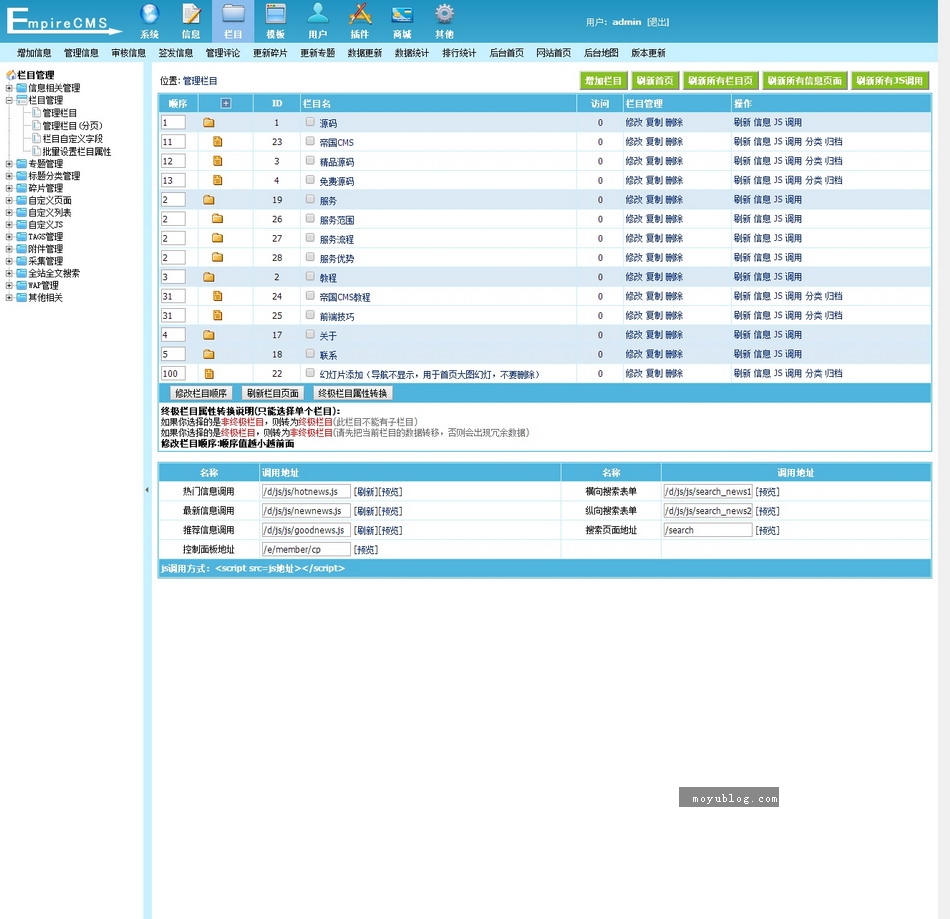Click folder icon of 源码 row
950x919 pixels.
pyautogui.click(x=209, y=122)
